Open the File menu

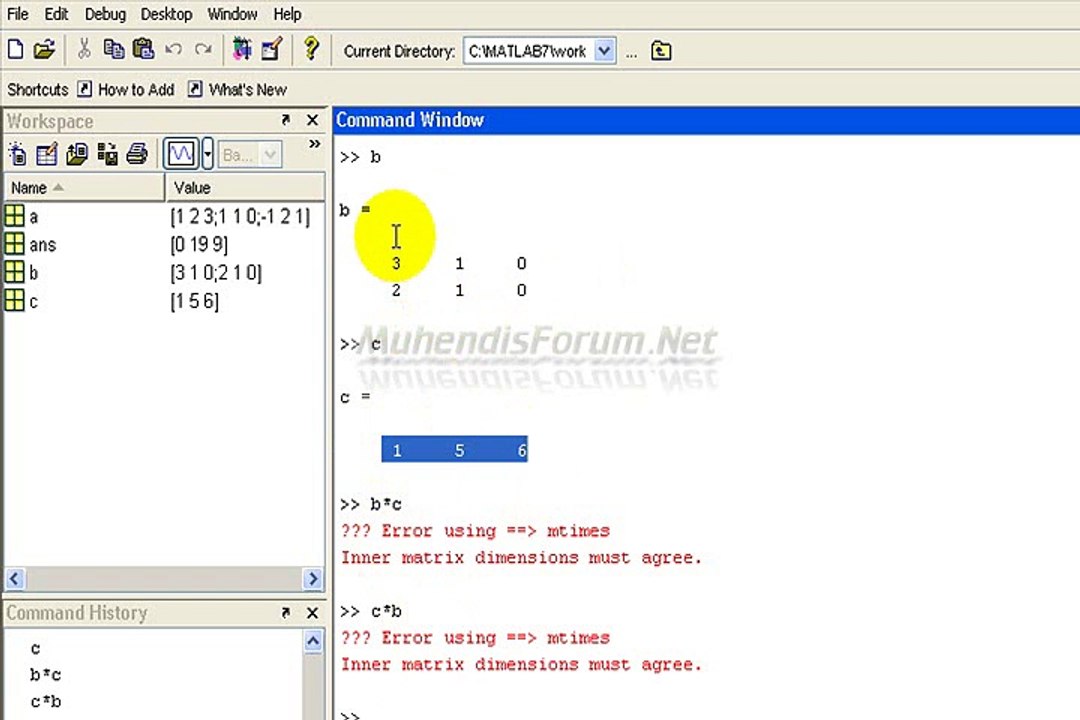tap(18, 14)
